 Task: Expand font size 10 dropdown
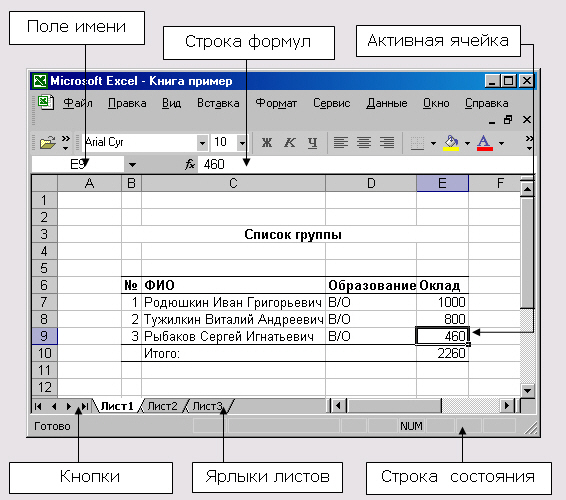[242, 143]
